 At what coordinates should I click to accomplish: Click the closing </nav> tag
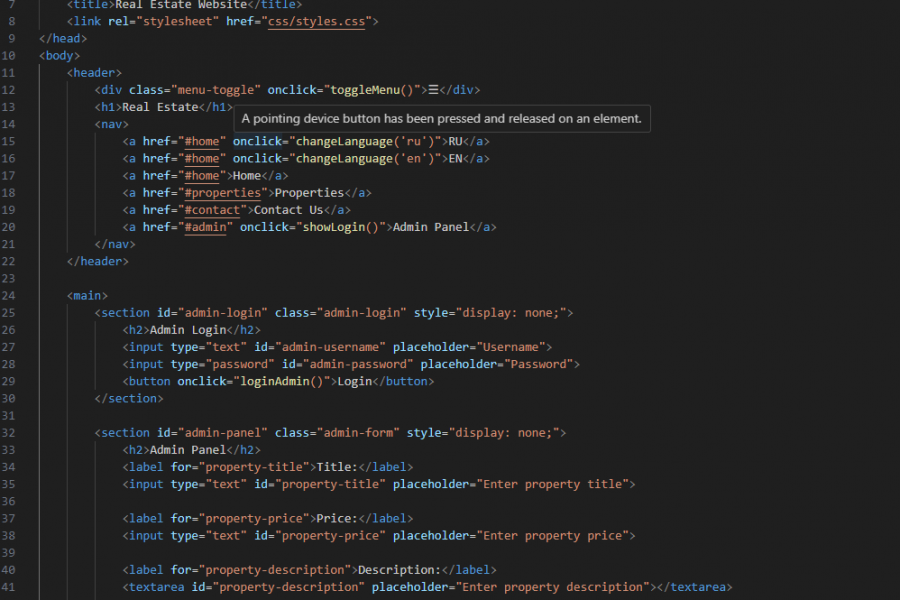pos(115,244)
